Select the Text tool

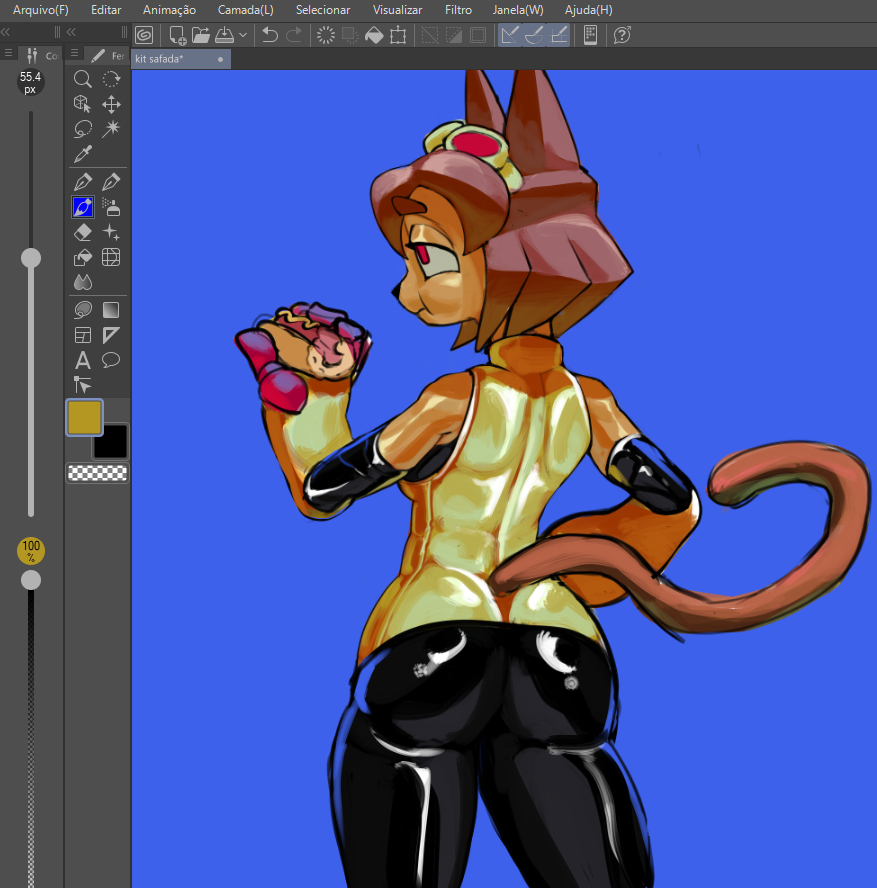(83, 360)
